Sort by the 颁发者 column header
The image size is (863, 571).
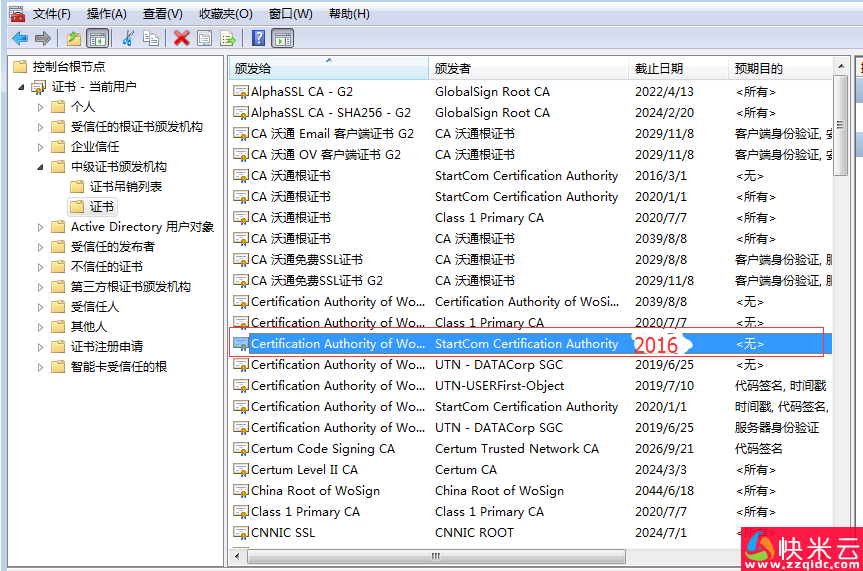point(528,68)
